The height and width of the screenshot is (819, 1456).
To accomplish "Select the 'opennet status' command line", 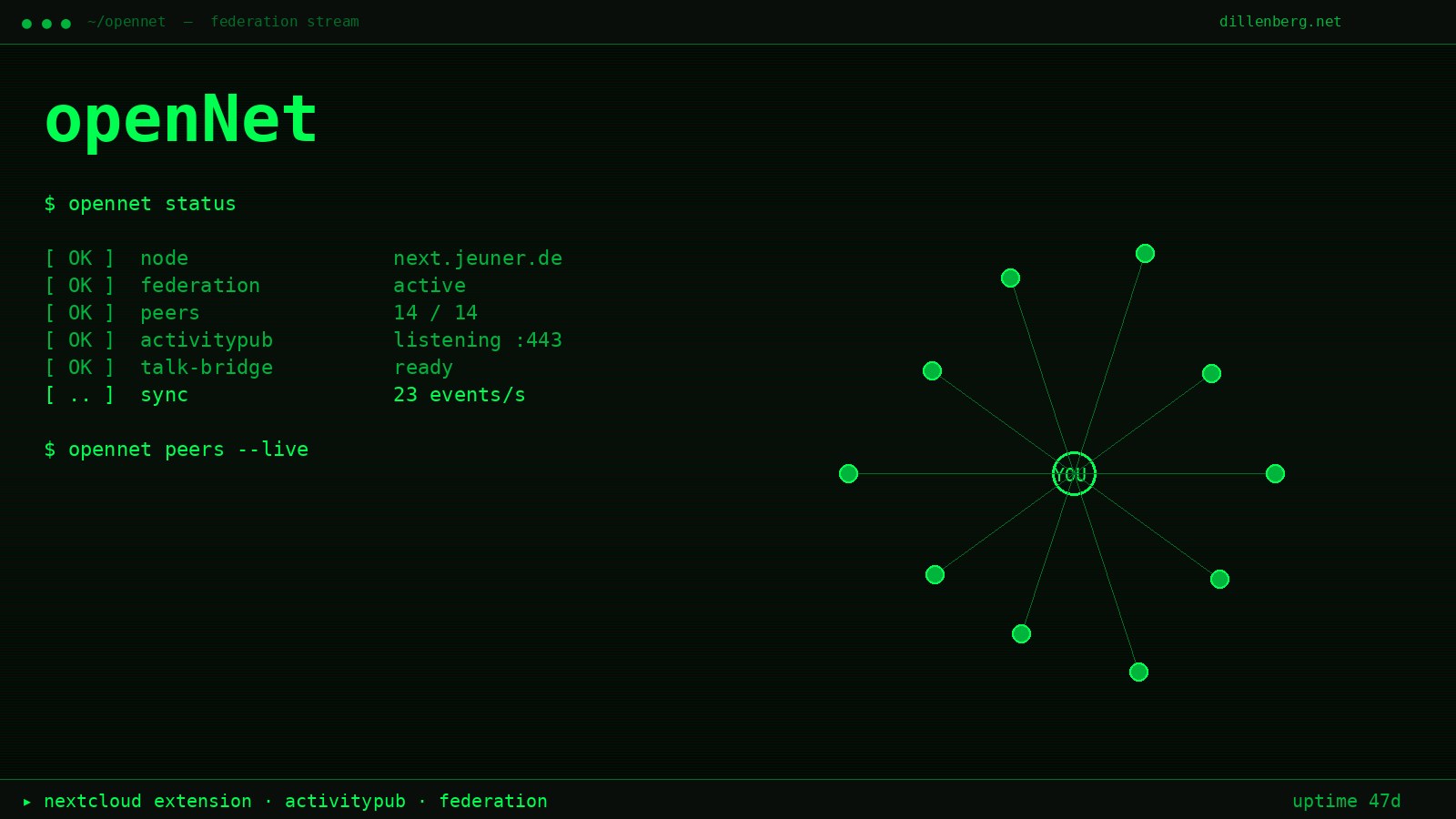I will click(x=140, y=204).
